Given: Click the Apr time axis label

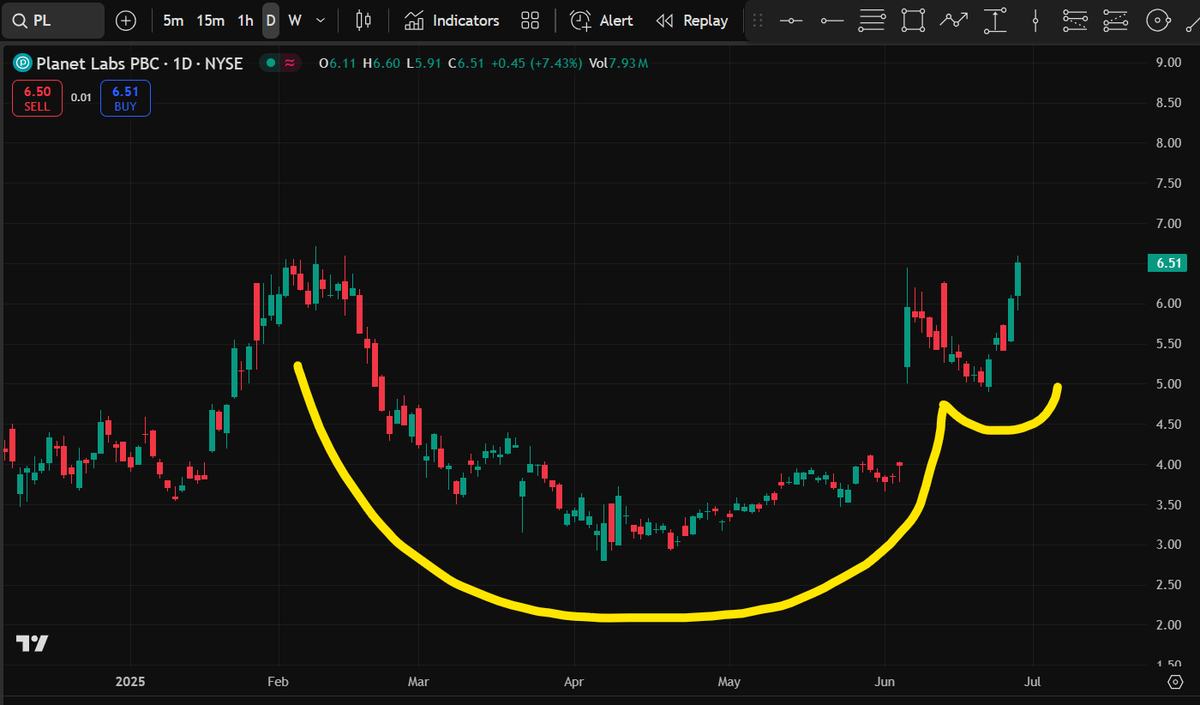Looking at the screenshot, I should 574,682.
